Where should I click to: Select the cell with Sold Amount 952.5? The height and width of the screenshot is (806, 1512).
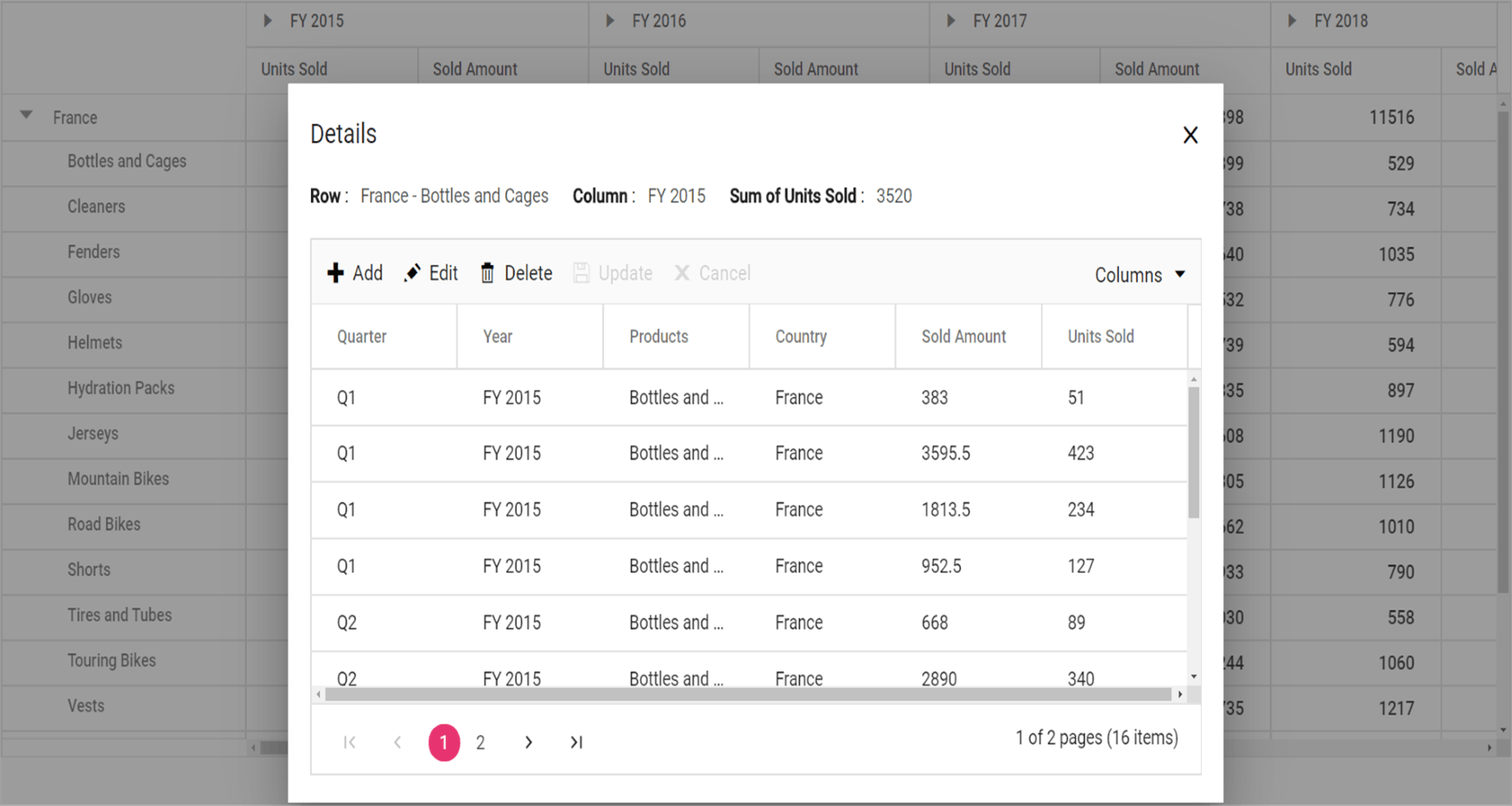pos(968,566)
